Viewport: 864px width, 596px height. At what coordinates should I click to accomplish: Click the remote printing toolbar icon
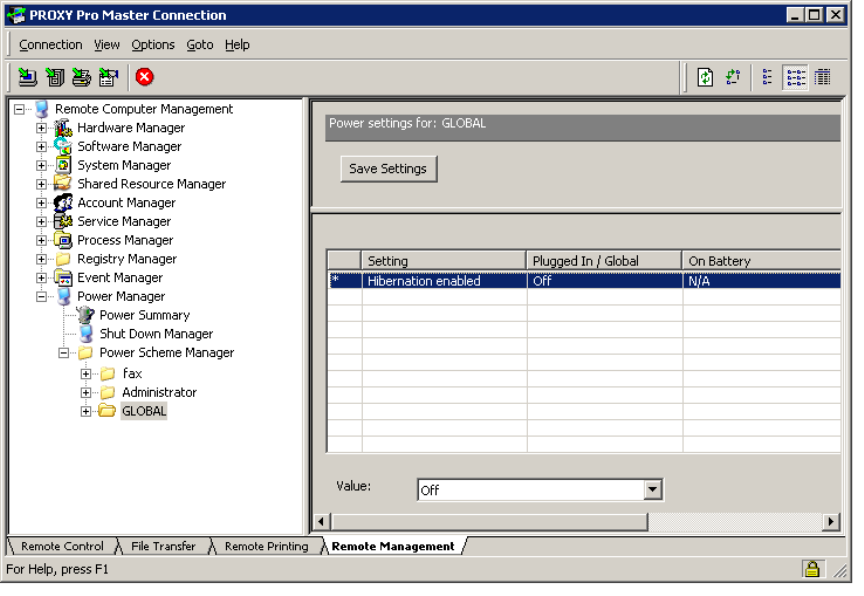82,77
